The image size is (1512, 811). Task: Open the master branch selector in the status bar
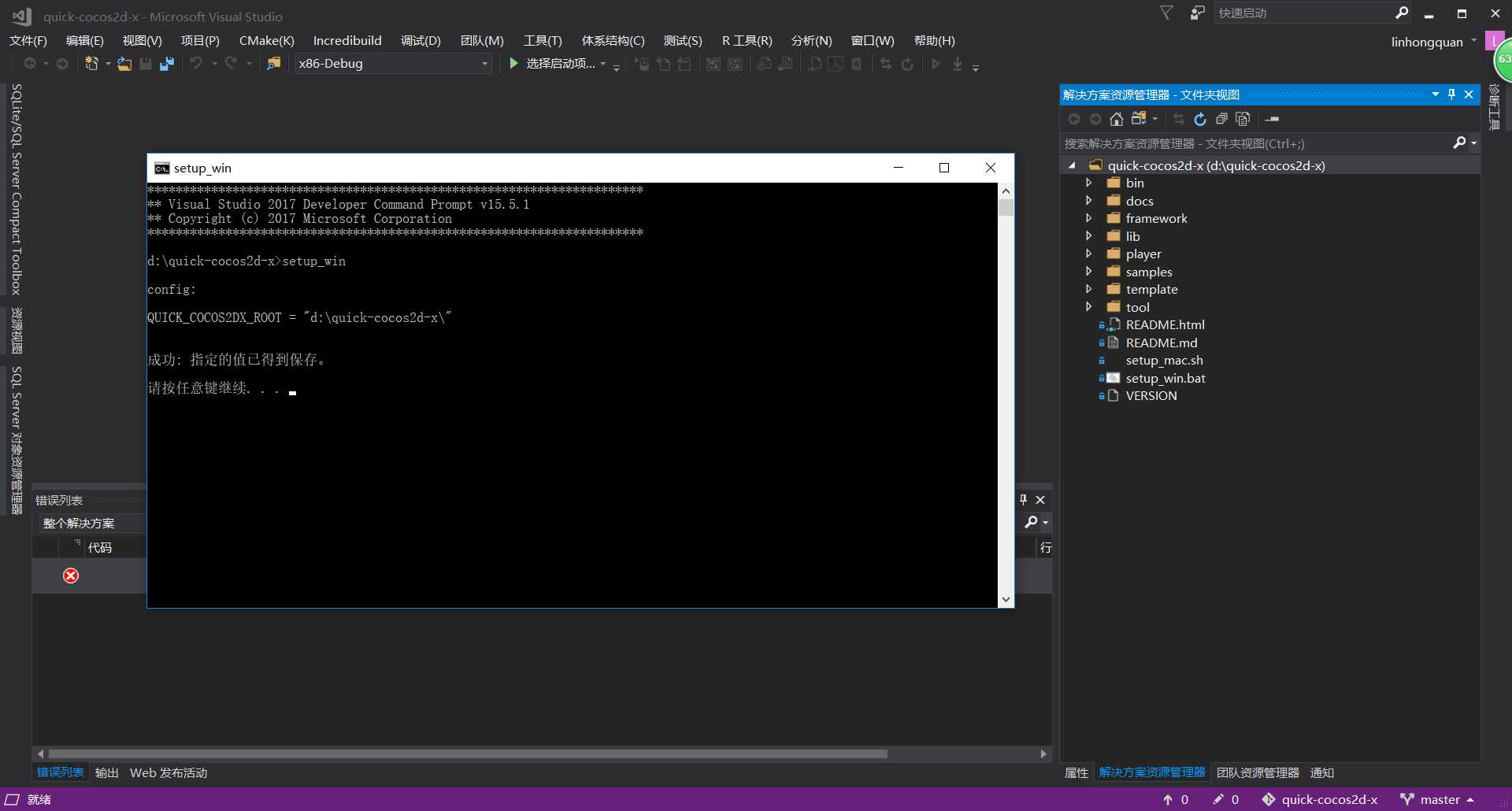pos(1437,799)
